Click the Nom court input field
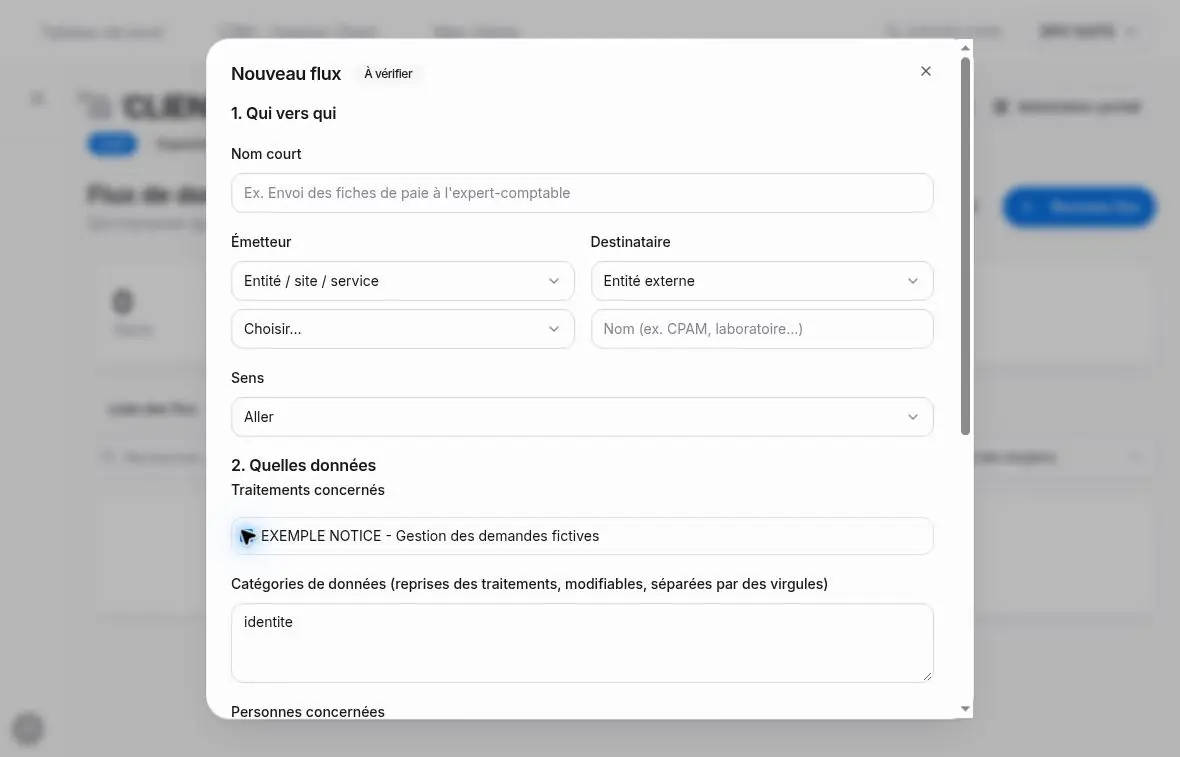Viewport: 1180px width, 757px height. point(582,193)
